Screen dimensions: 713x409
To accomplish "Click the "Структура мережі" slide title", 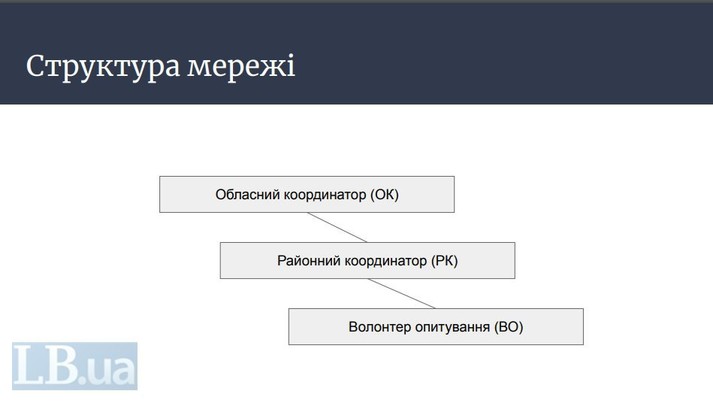I will click(x=160, y=66).
